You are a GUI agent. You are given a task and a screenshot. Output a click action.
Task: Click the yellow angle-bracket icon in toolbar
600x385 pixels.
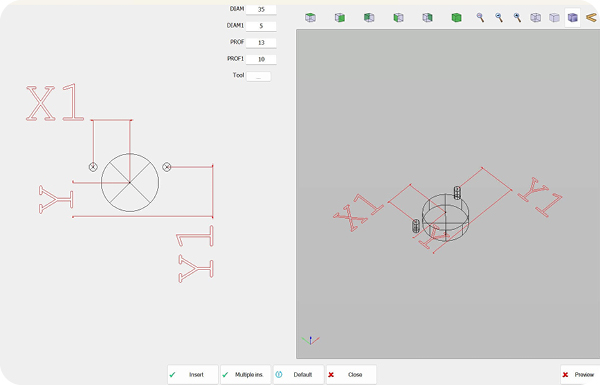(591, 18)
